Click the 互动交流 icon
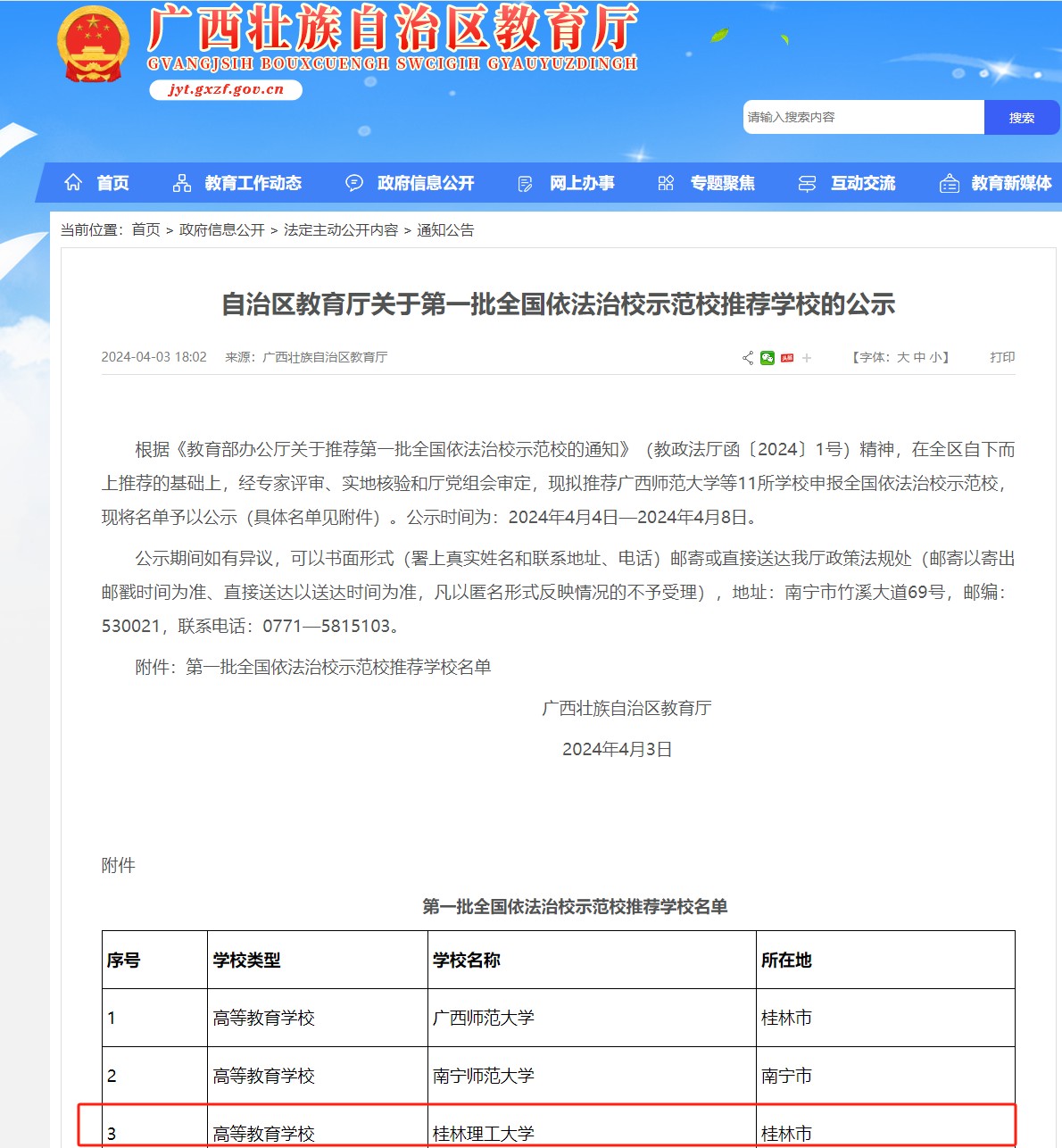This screenshot has width=1062, height=1148. [807, 184]
